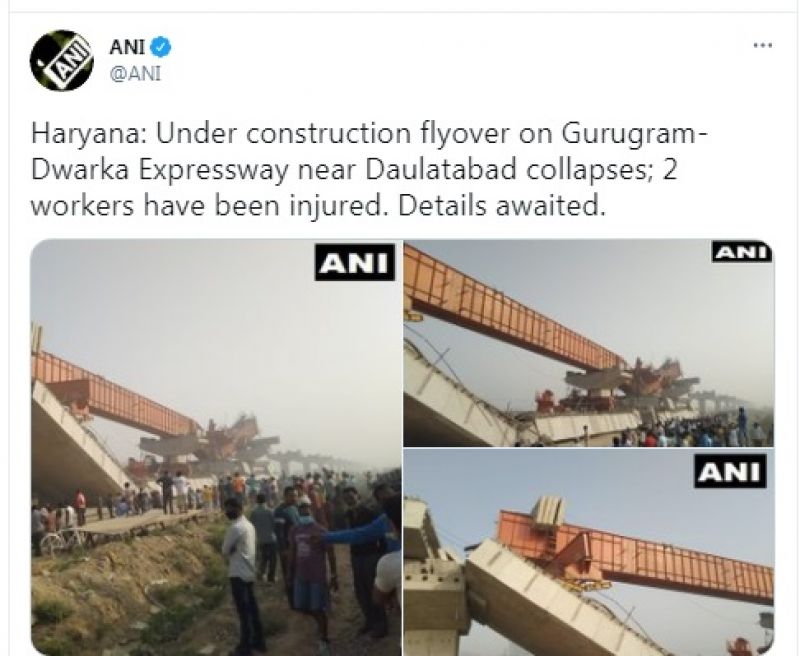
Task: Open the ANI display name link
Action: point(127,47)
